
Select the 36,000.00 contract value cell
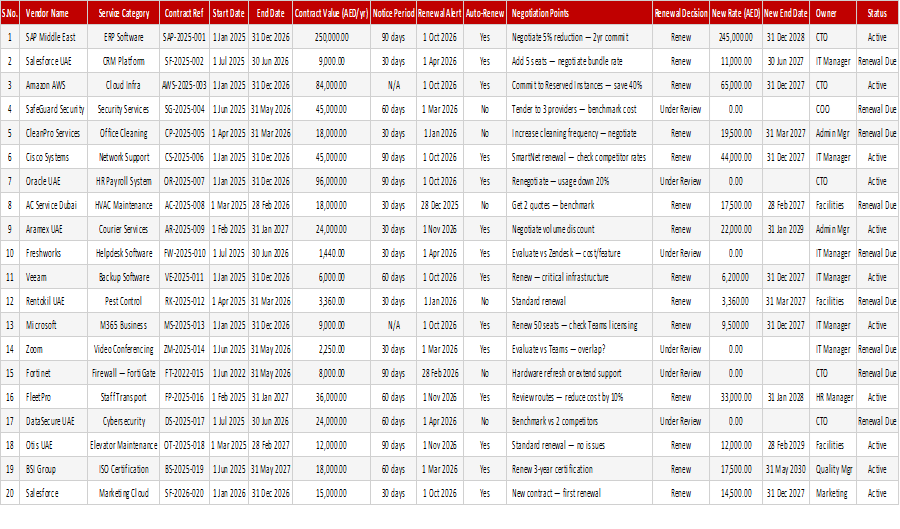(x=331, y=397)
